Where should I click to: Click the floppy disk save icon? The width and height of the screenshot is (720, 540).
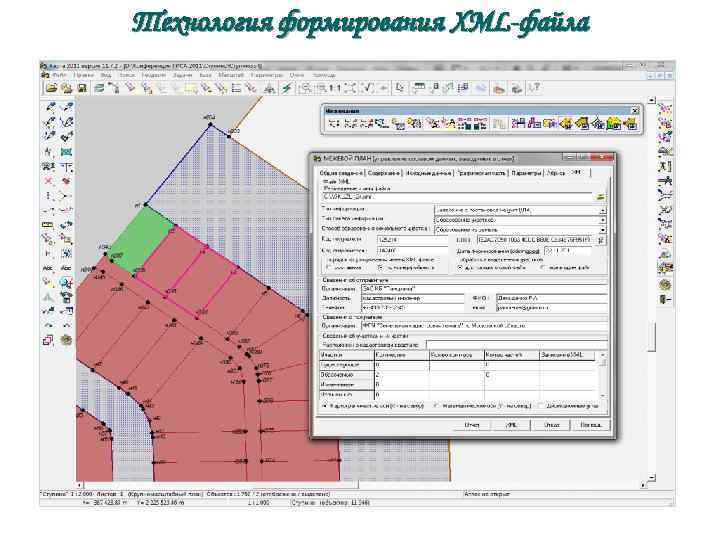82,88
